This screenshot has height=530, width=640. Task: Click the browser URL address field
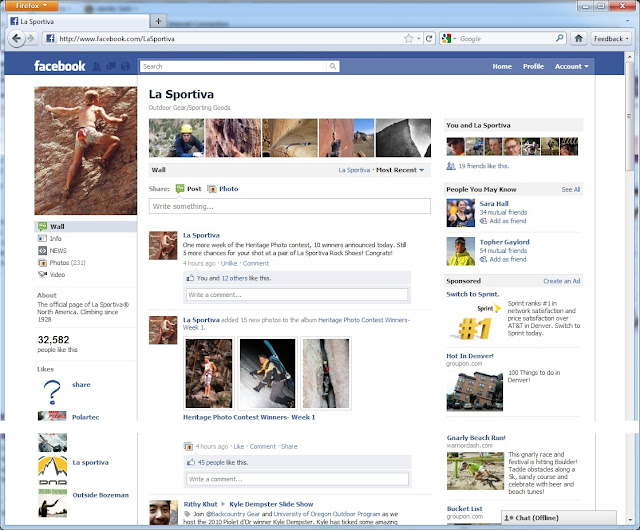click(229, 39)
